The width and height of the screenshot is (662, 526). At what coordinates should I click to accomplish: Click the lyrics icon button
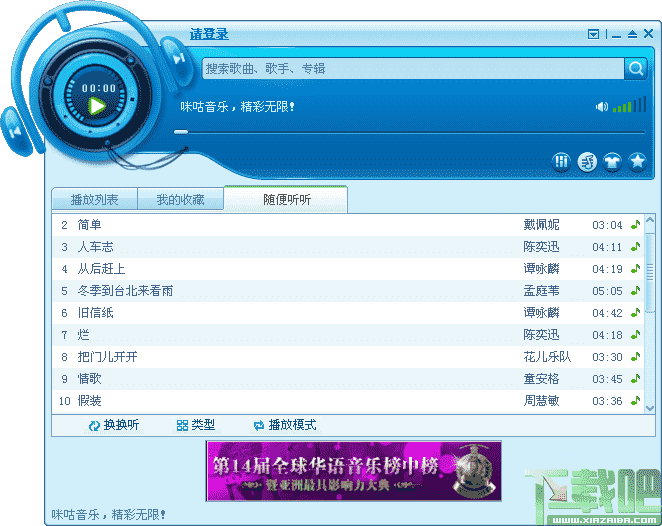587,161
